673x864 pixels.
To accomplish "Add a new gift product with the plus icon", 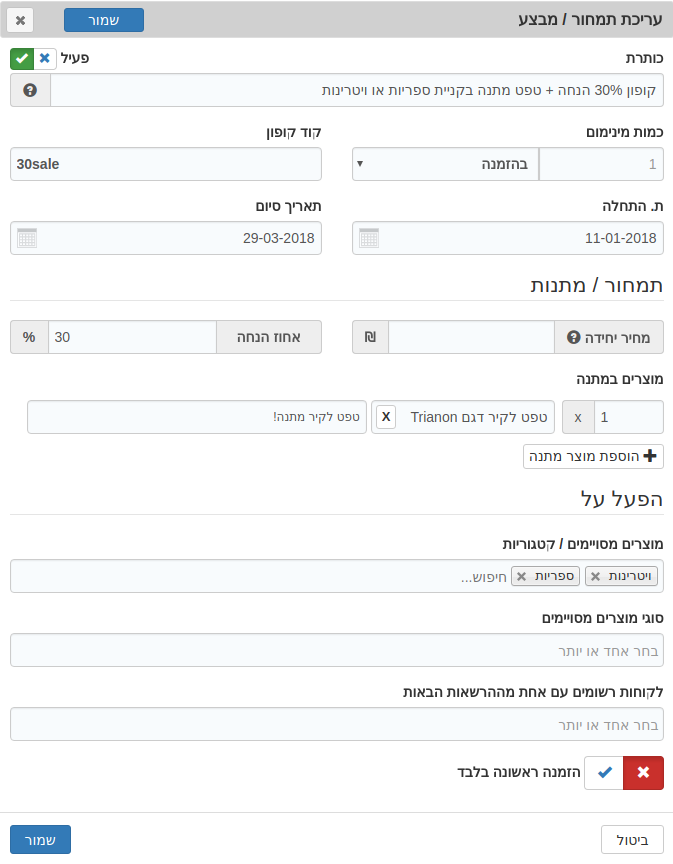I will pyautogui.click(x=649, y=456).
